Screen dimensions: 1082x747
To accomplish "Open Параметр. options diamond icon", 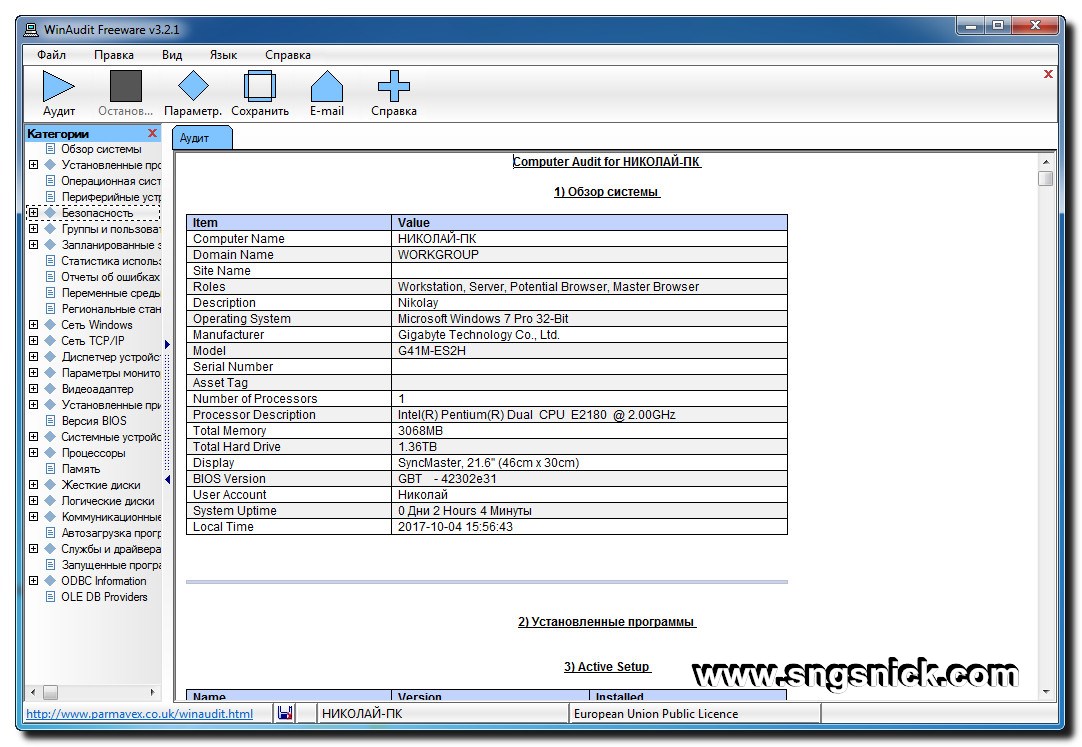I will pyautogui.click(x=193, y=86).
